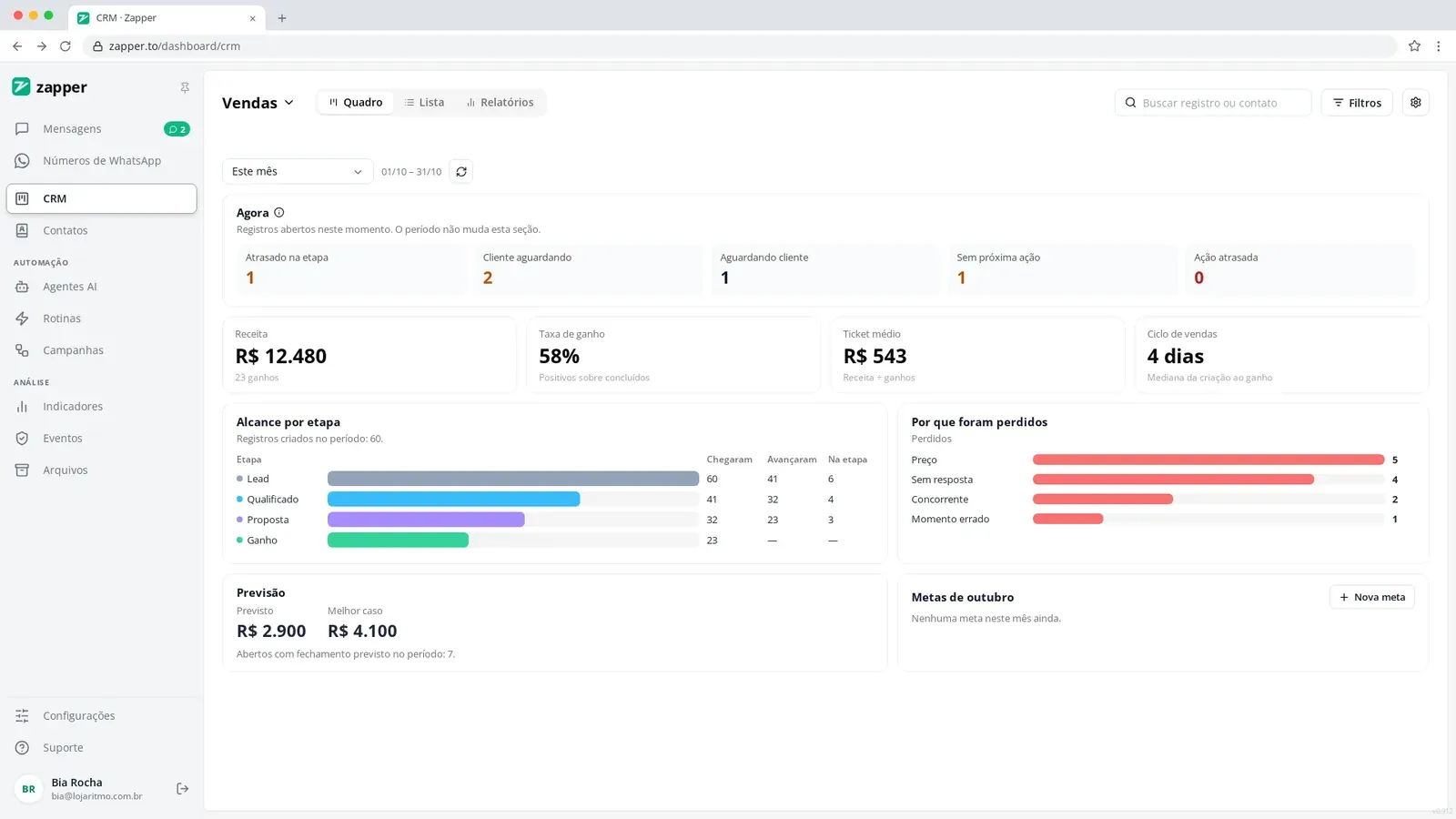Expand the Vendas pipeline dropdown

point(258,103)
